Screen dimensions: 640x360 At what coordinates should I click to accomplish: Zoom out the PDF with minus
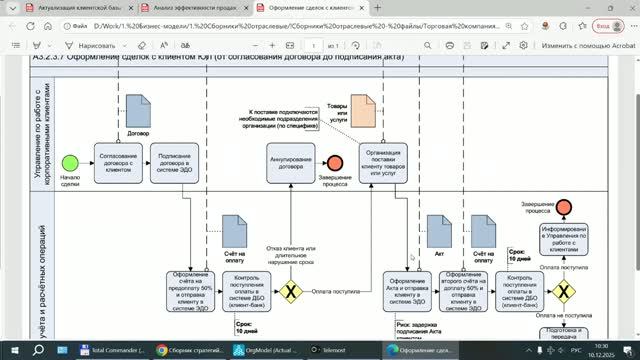(x=256, y=45)
